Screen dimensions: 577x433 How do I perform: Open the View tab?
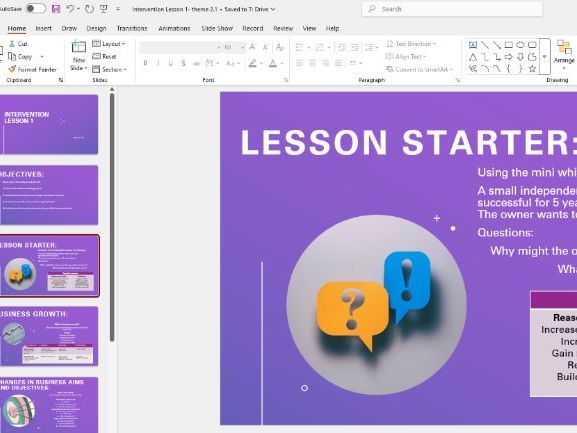pos(309,28)
